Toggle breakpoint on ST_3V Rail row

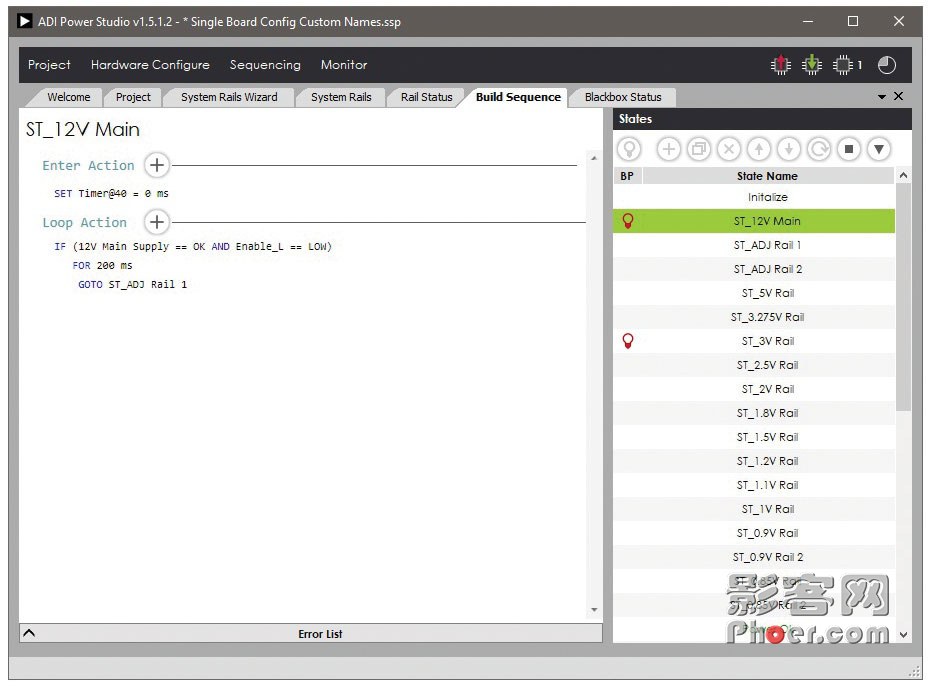[627, 341]
